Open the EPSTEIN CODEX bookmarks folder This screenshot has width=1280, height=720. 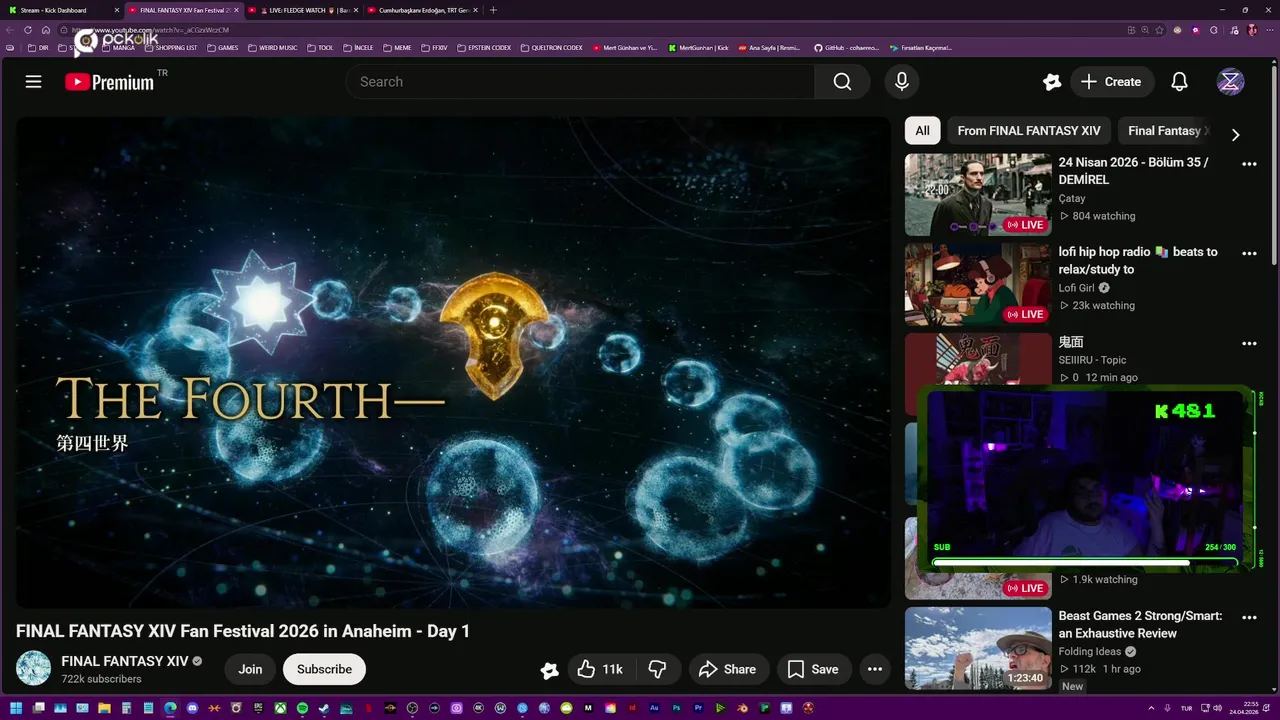pos(484,48)
